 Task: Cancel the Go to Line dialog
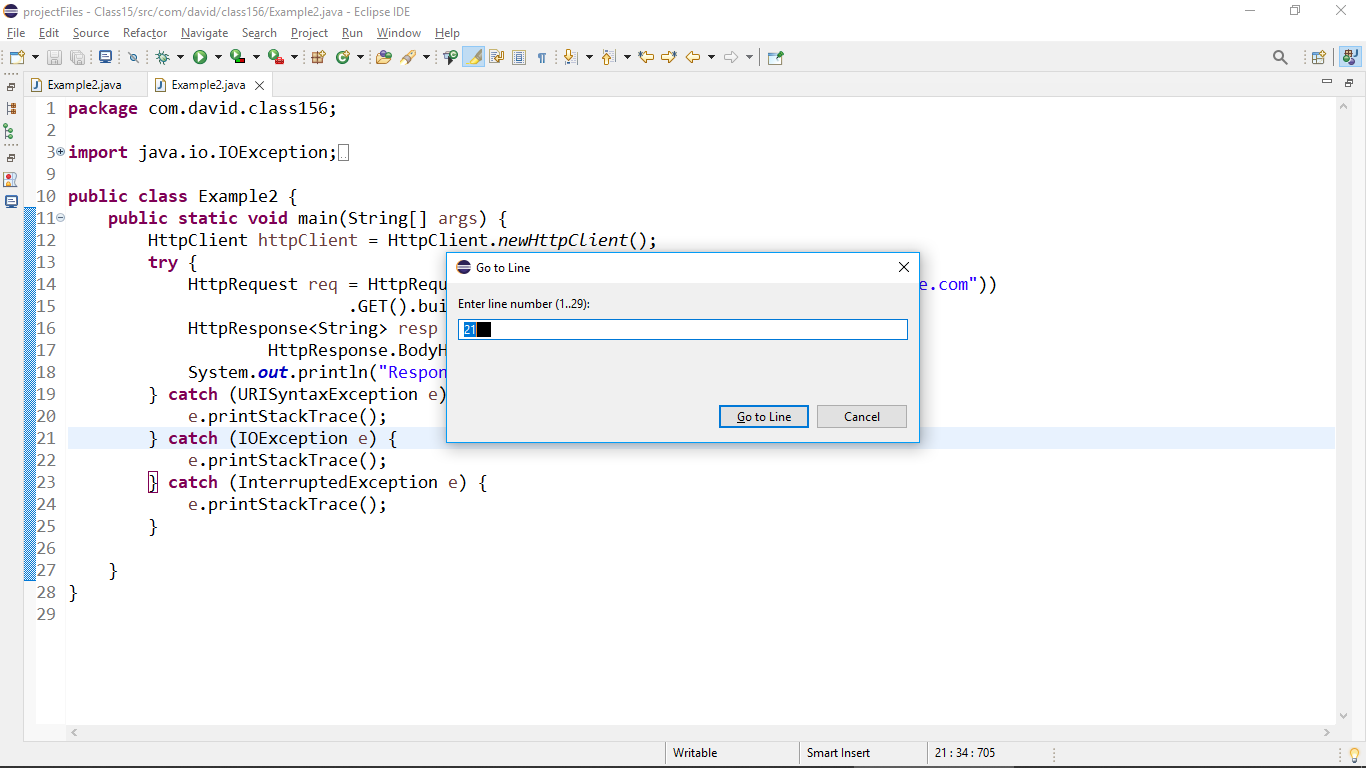point(861,416)
